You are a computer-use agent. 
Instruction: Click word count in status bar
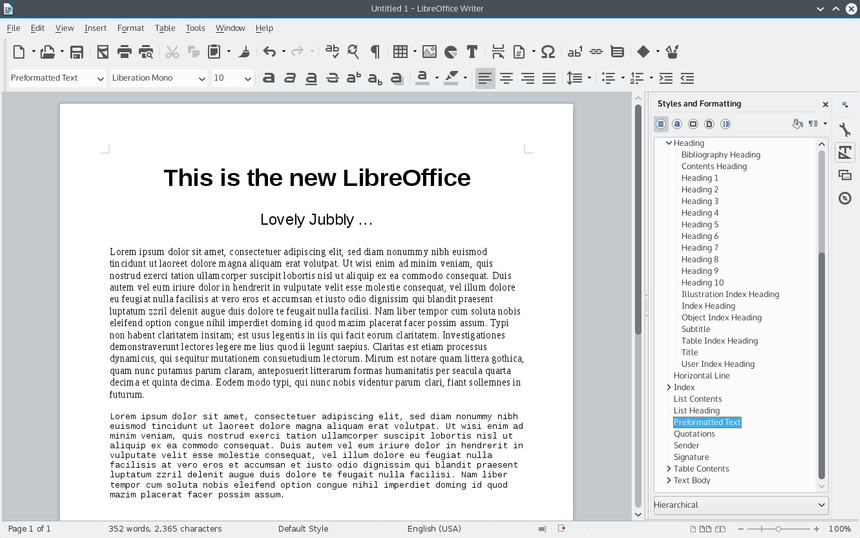coord(165,529)
